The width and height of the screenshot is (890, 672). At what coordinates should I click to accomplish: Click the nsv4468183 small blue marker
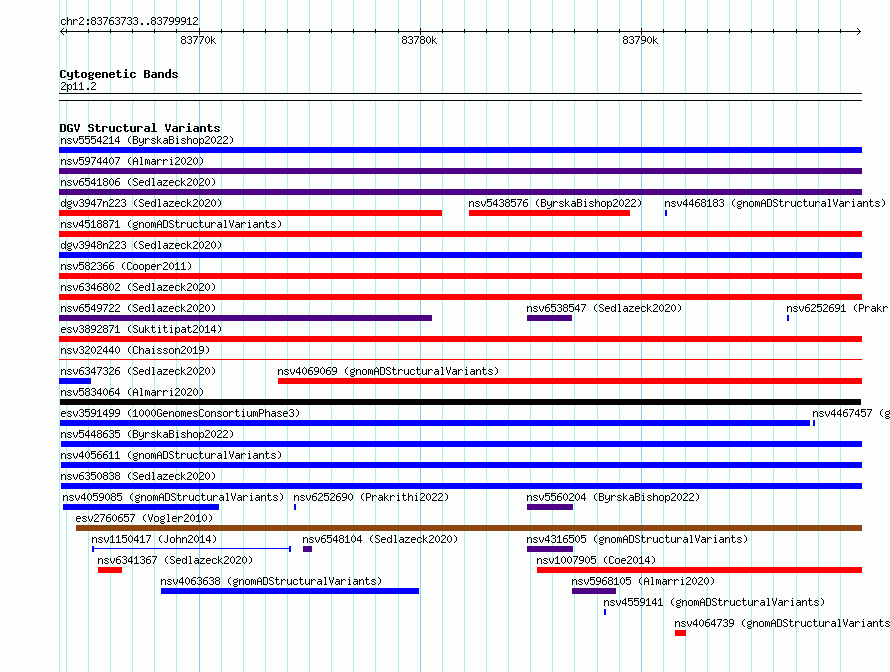(666, 213)
